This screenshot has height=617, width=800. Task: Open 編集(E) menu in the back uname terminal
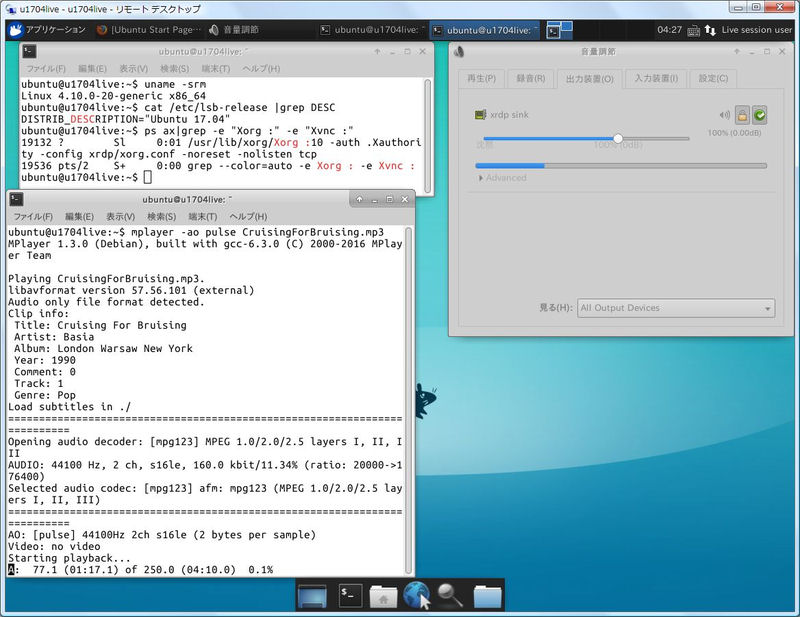click(x=92, y=68)
